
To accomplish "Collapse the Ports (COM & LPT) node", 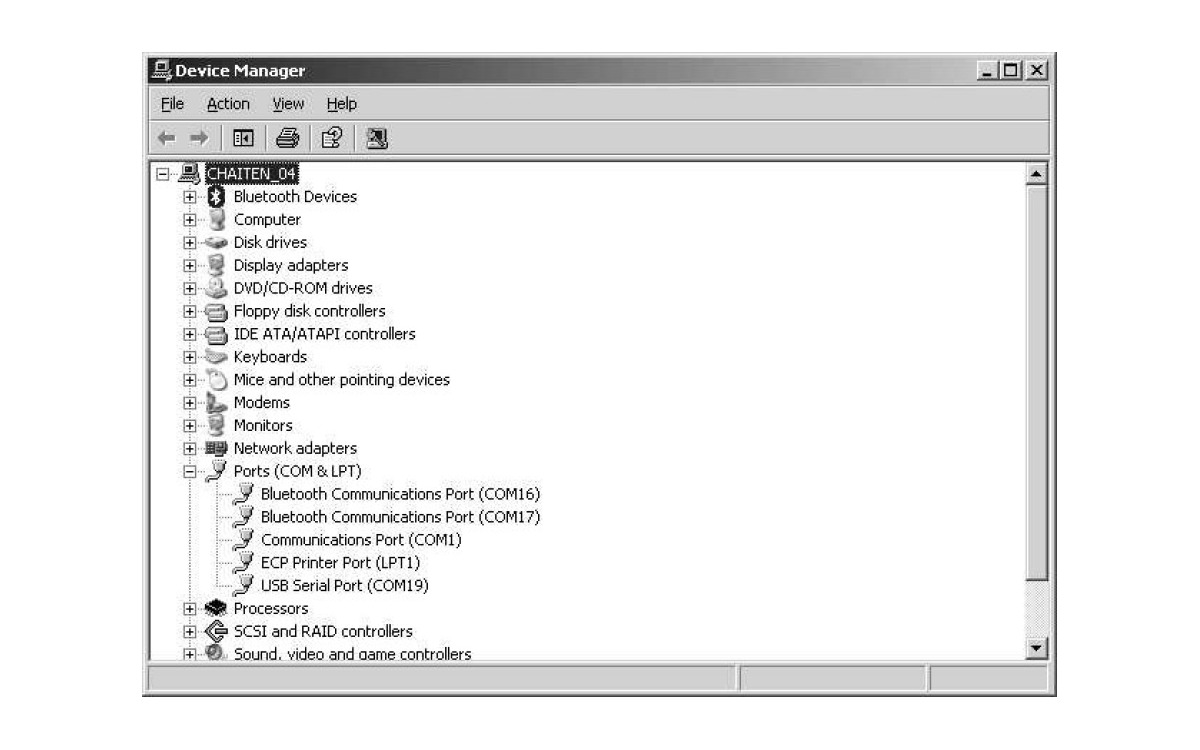I will pos(190,472).
